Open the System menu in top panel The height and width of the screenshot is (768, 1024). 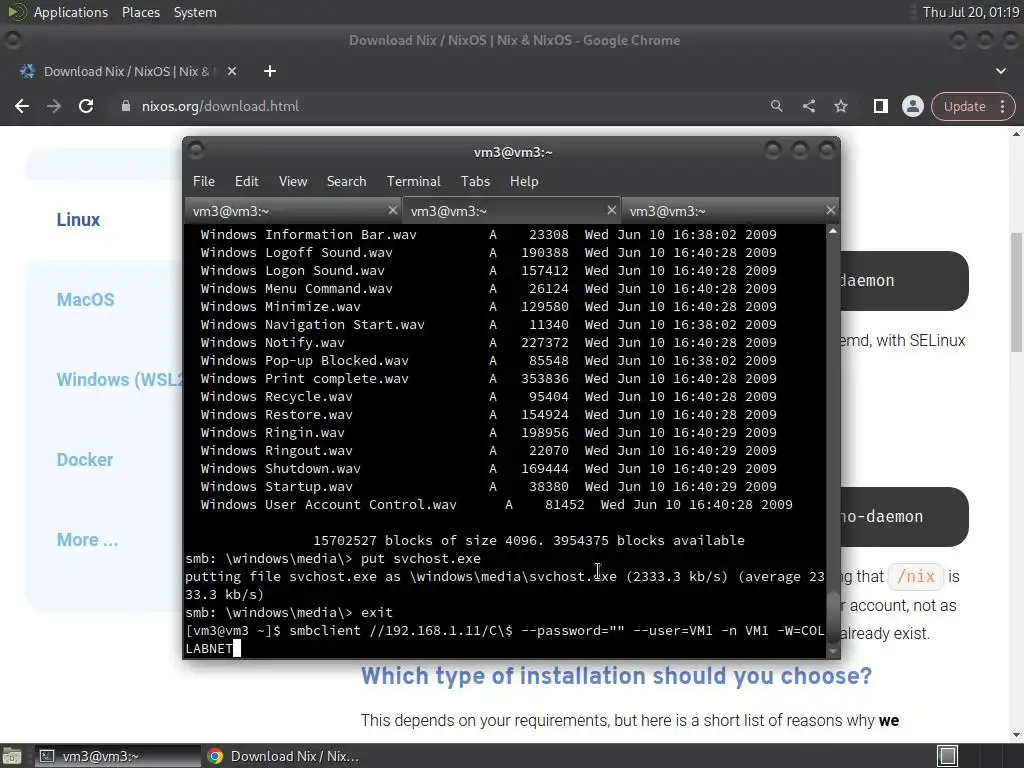[x=195, y=12]
